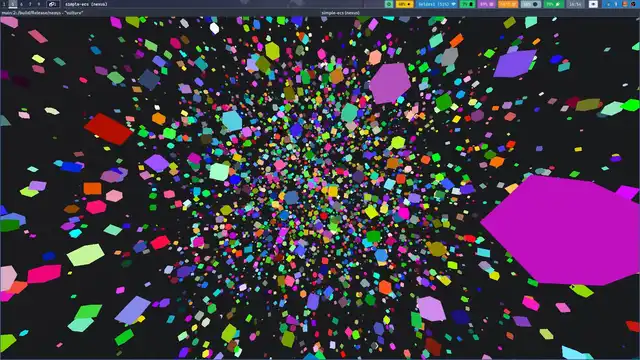
Task: Click the grey status block with circle icon
Action: [x=531, y=4]
